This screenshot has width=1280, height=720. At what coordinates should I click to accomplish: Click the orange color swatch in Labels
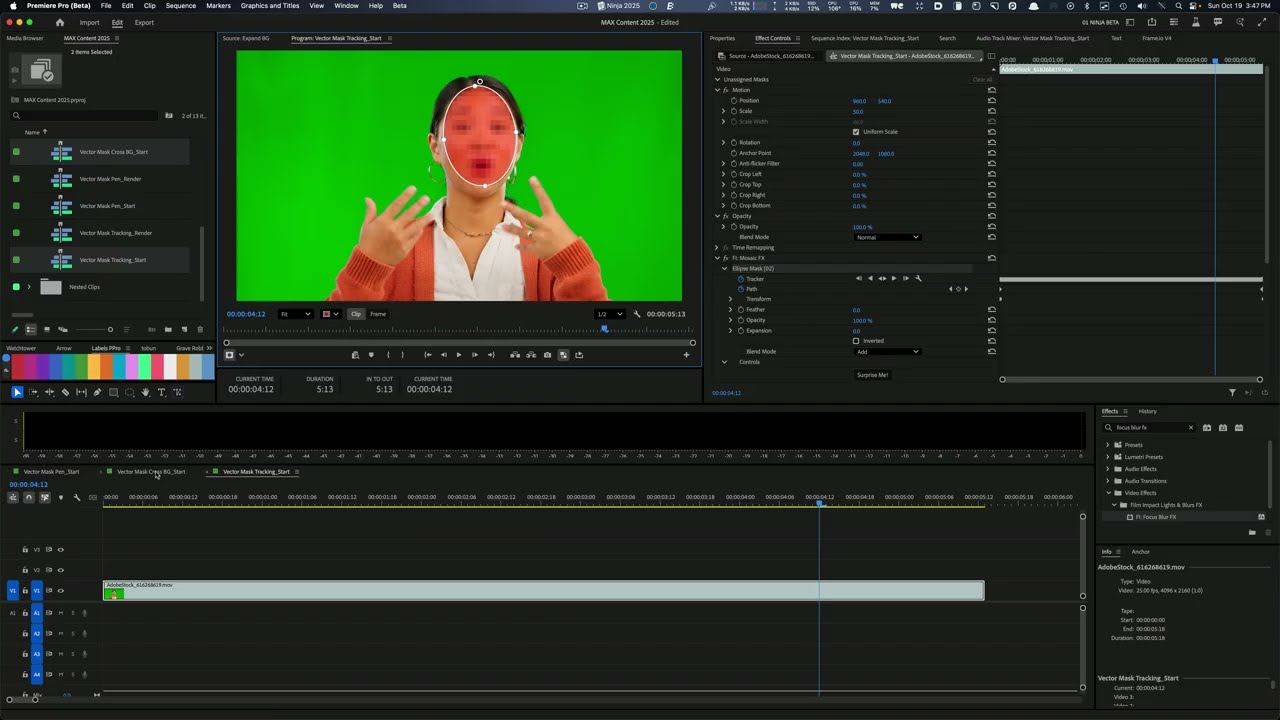tap(106, 366)
